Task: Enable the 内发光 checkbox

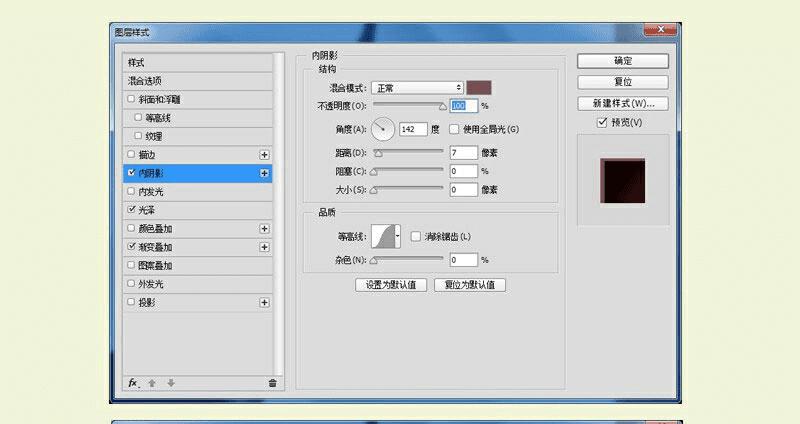Action: pos(131,191)
